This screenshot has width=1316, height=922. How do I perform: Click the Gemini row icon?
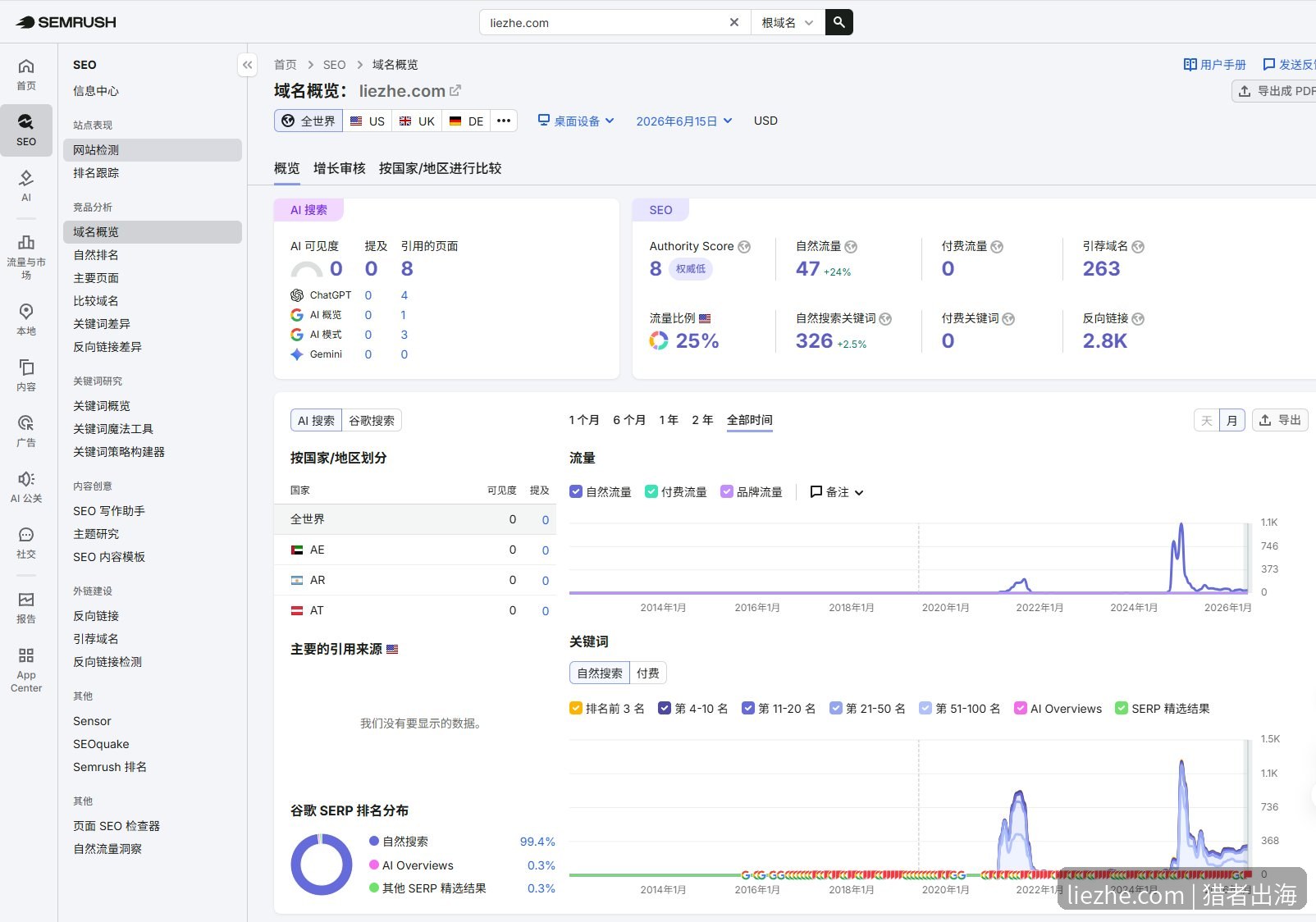297,354
